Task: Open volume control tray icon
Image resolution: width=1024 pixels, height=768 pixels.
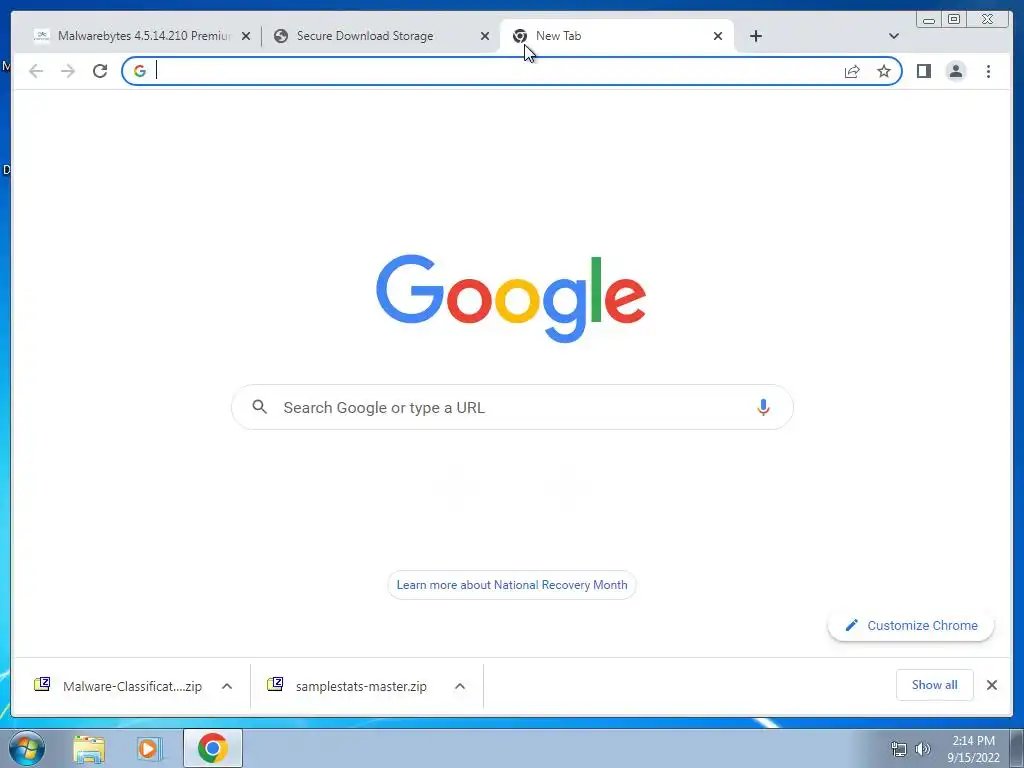Action: pos(923,749)
